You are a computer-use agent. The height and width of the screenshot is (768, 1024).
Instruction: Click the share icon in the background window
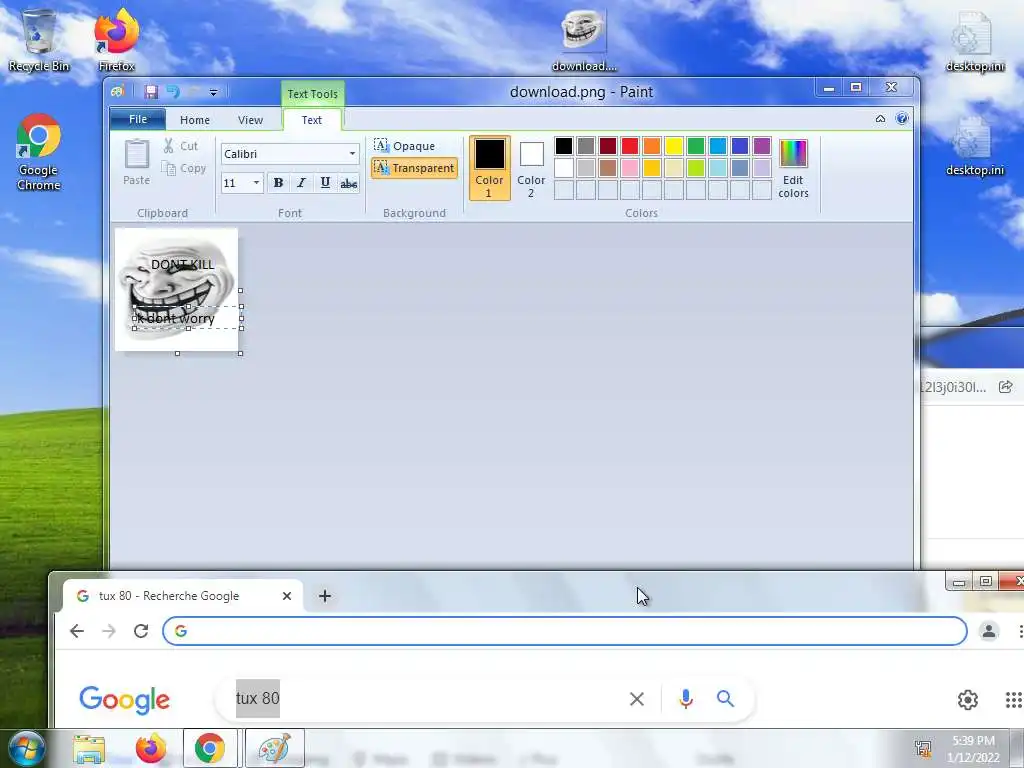tap(1006, 387)
